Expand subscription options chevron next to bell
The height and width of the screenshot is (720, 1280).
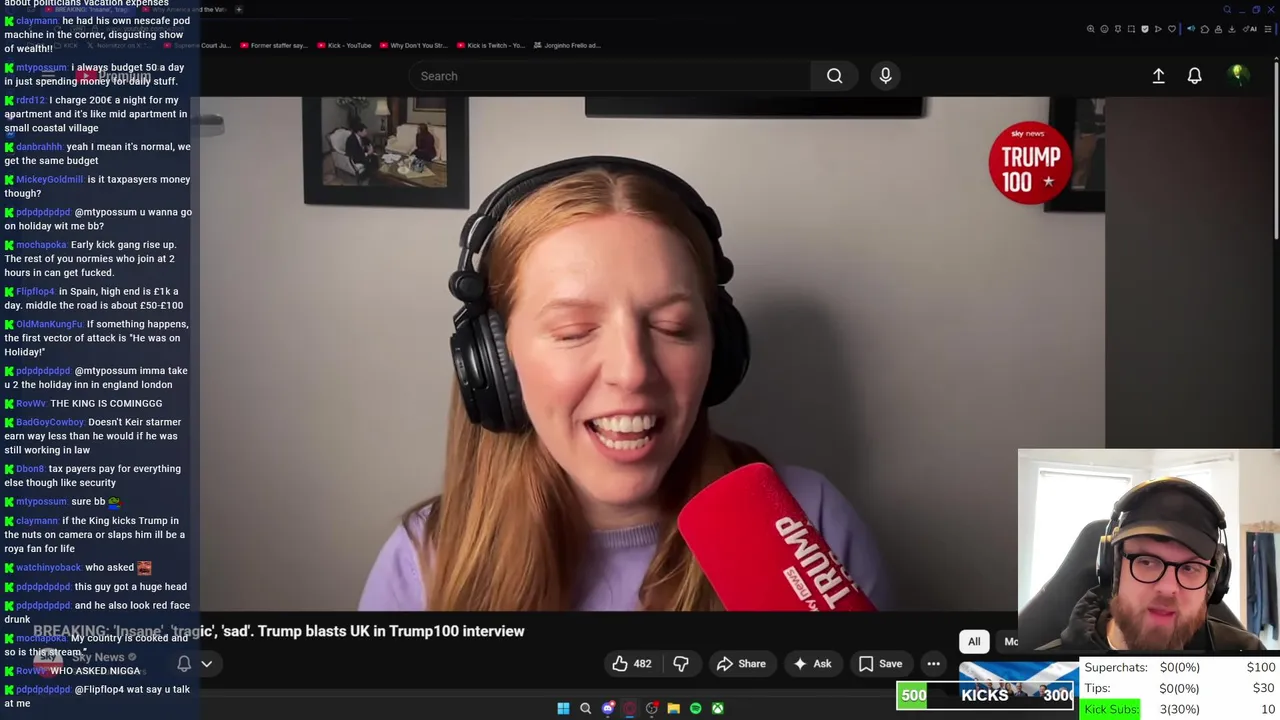(x=207, y=664)
